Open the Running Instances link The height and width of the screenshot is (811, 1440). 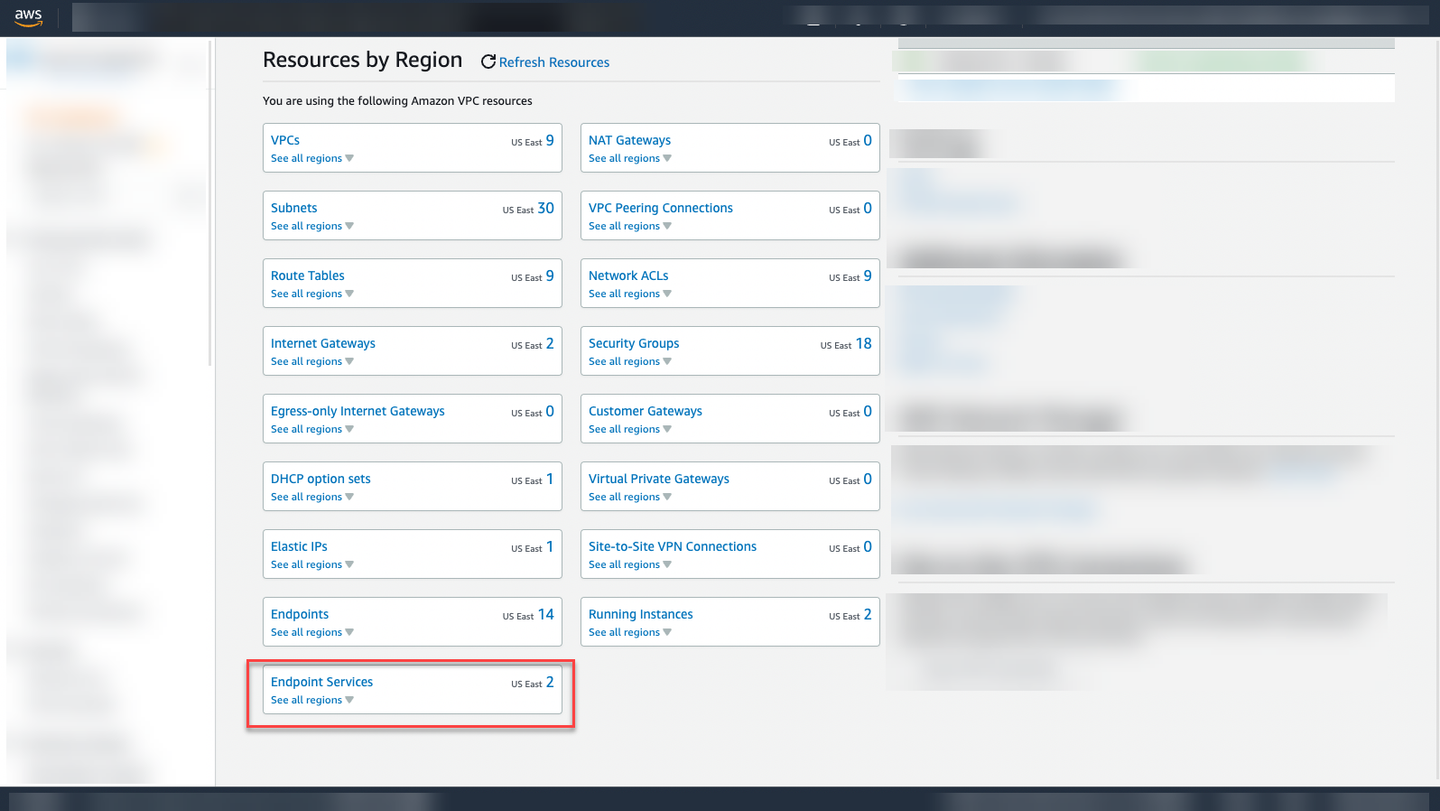coord(641,614)
